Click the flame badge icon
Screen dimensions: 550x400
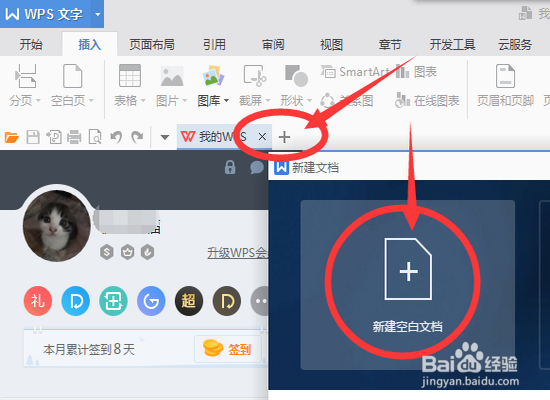[x=148, y=252]
